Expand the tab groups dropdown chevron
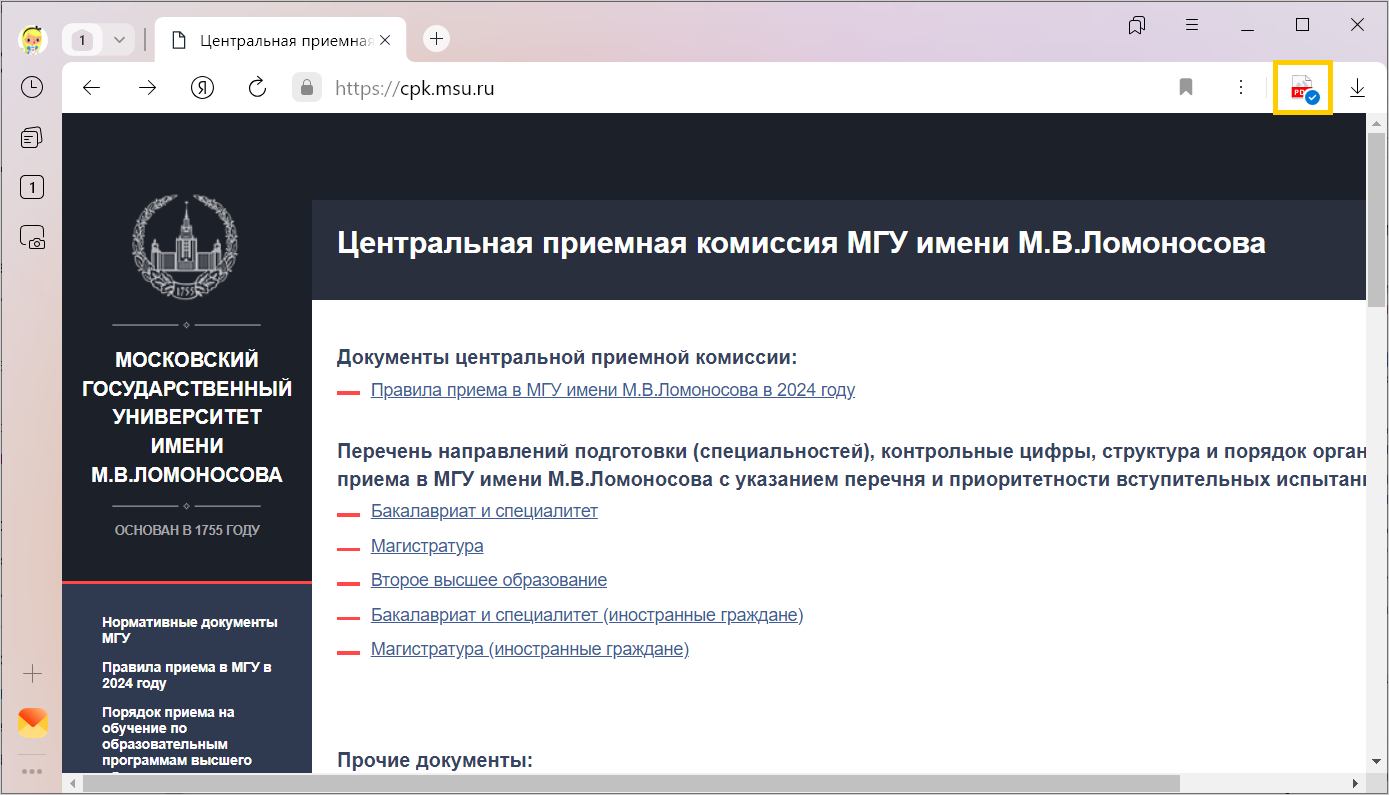Viewport: 1389px width, 795px height. tap(119, 40)
